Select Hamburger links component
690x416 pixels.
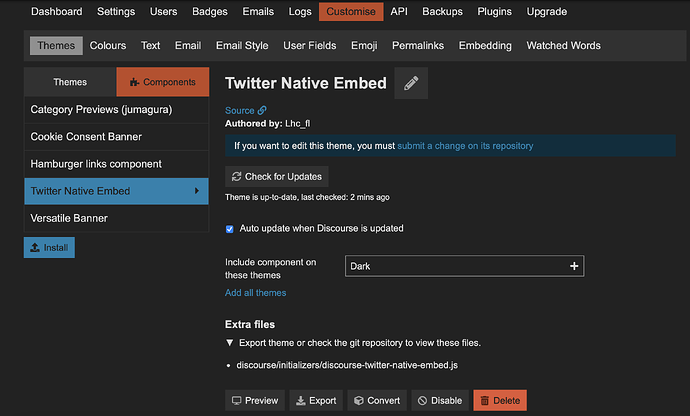point(116,164)
